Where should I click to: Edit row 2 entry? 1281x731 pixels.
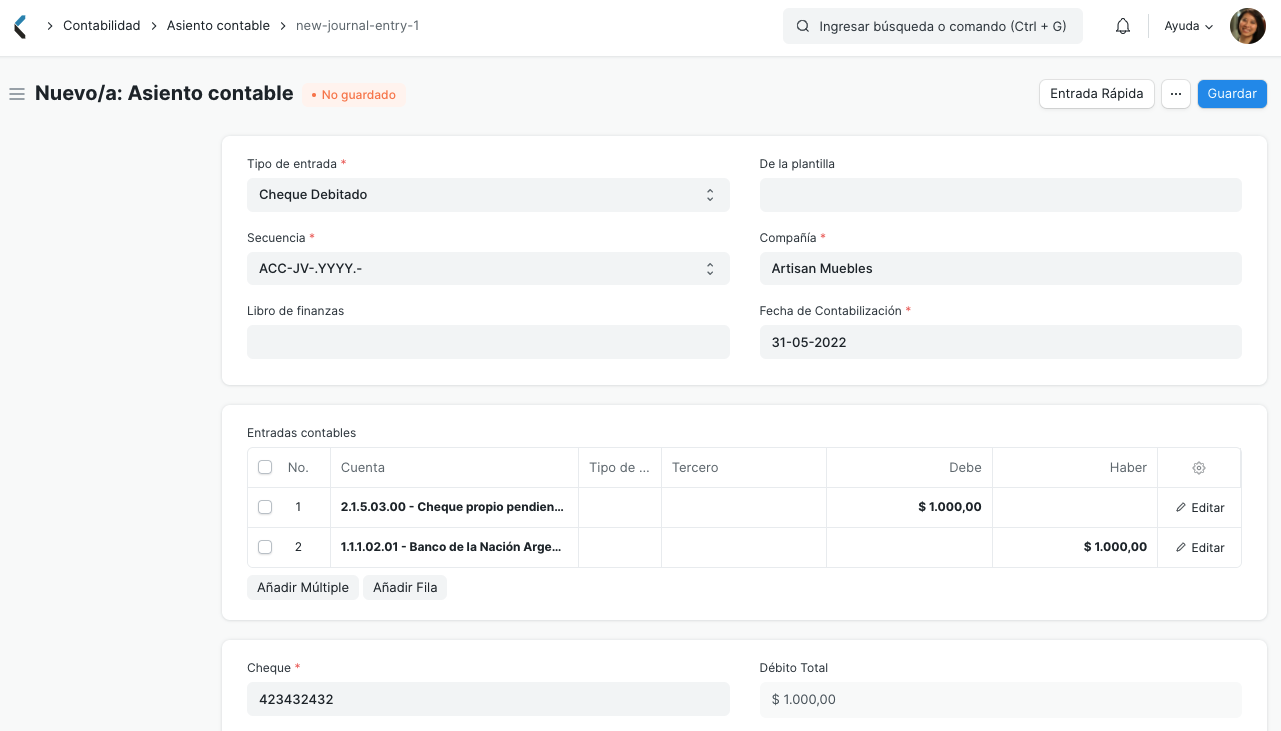pos(1200,547)
